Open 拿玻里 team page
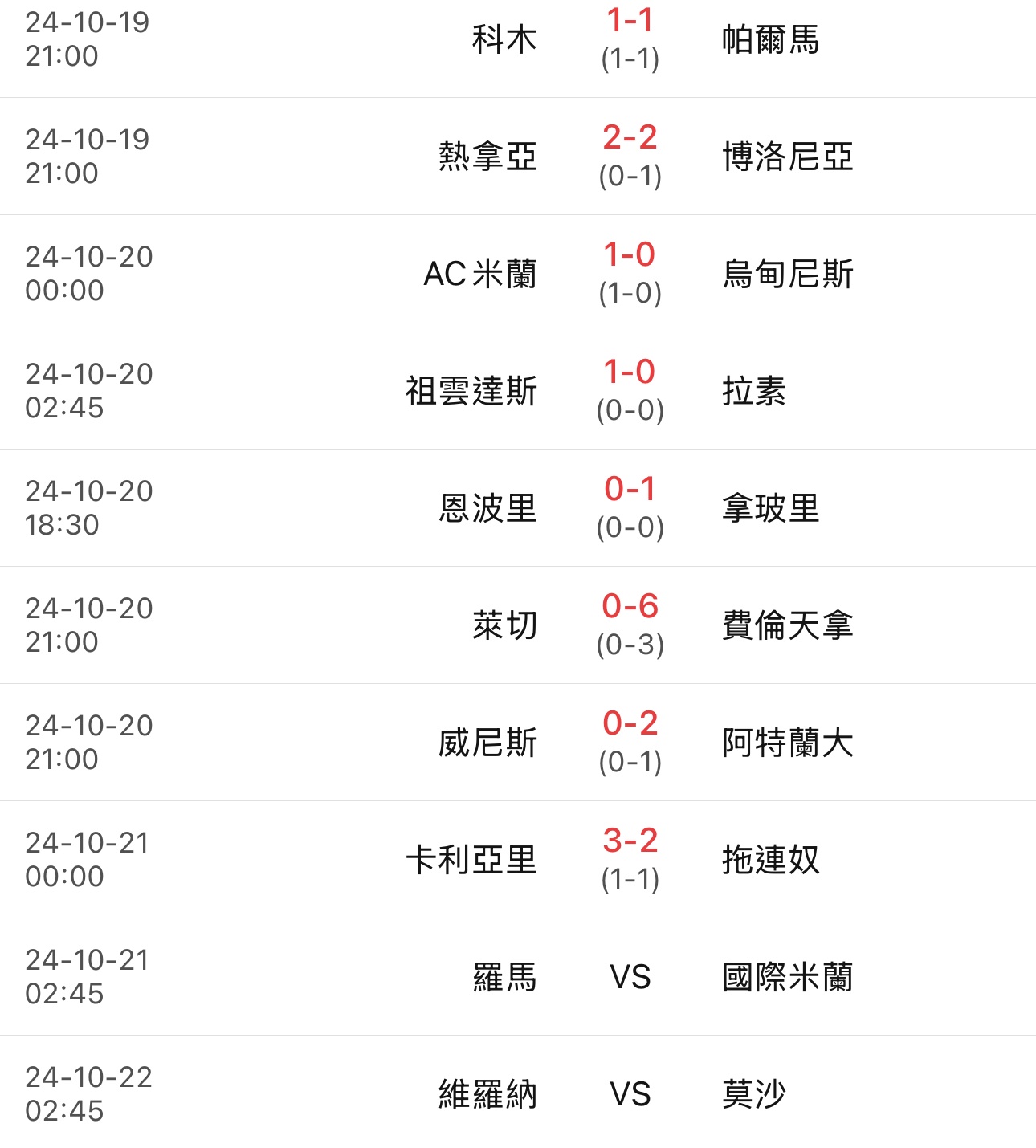 pos(770,508)
